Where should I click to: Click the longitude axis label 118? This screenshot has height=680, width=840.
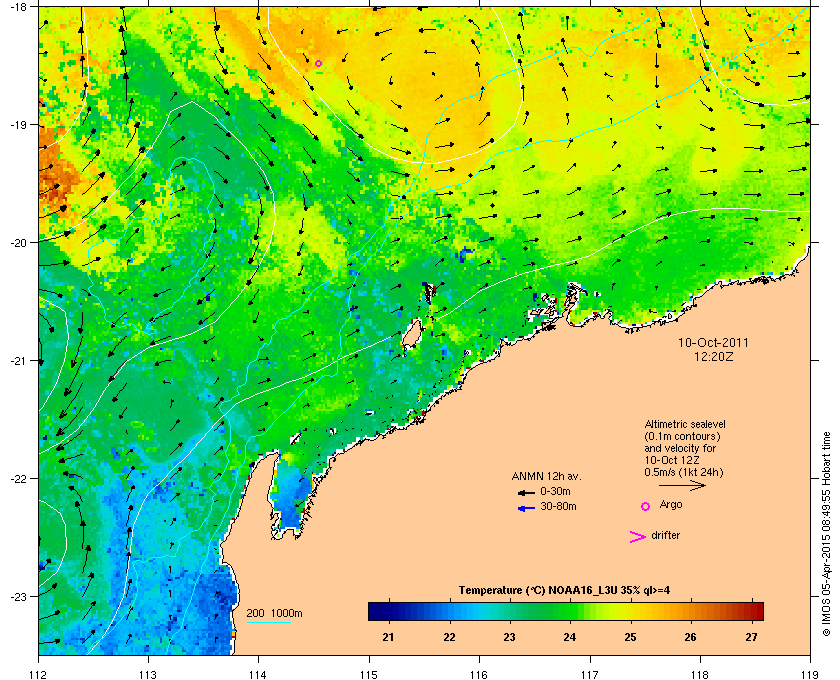point(700,674)
